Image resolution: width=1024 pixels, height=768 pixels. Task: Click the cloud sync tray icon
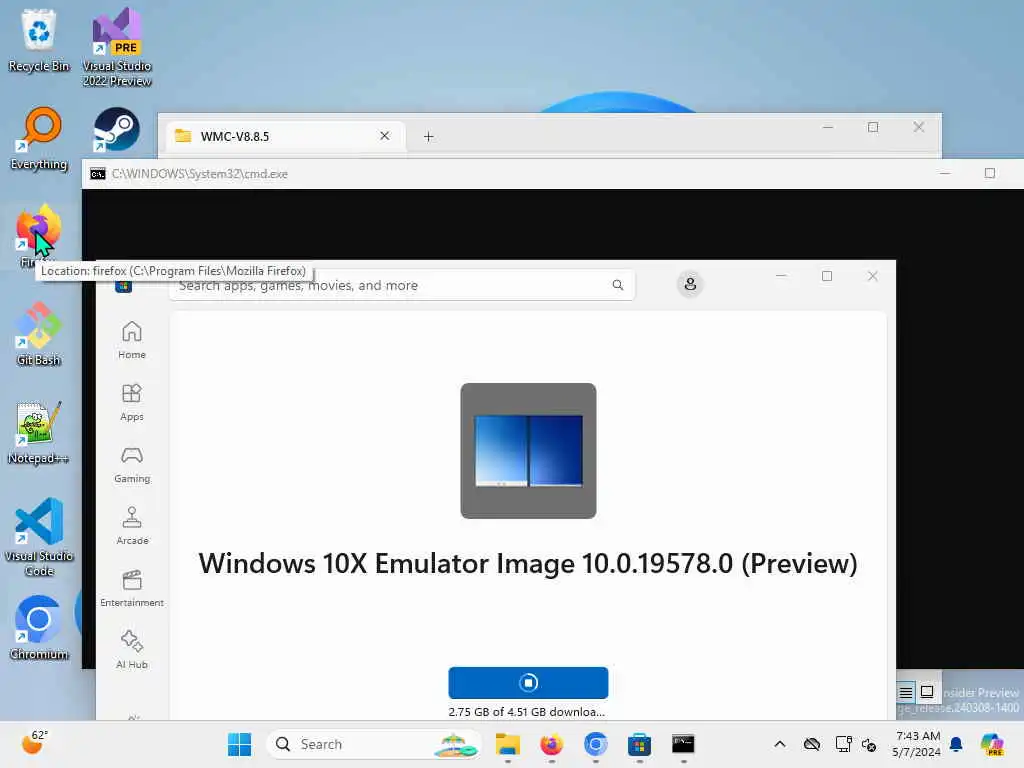click(812, 744)
